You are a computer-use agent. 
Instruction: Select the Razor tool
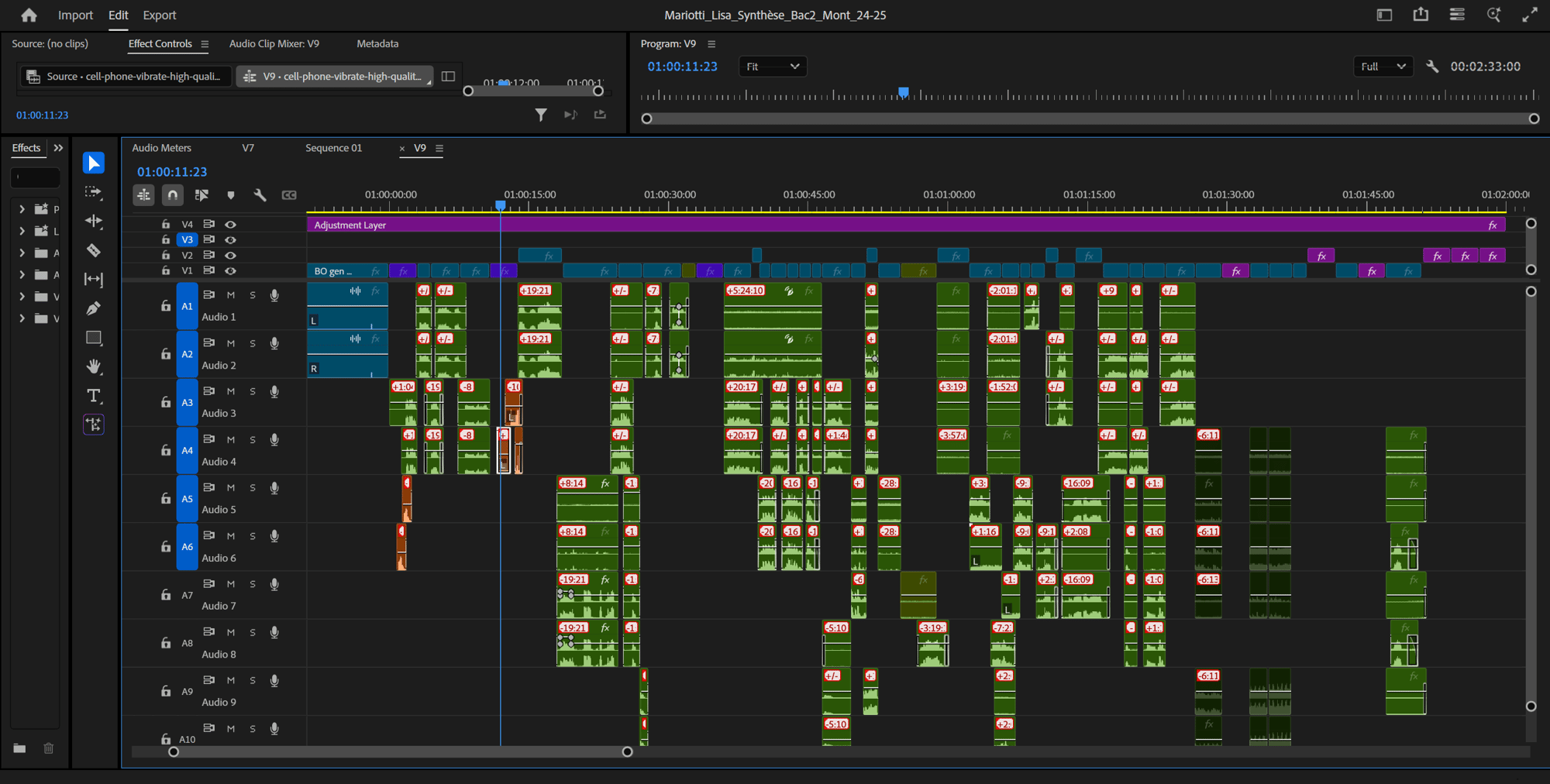click(x=94, y=250)
